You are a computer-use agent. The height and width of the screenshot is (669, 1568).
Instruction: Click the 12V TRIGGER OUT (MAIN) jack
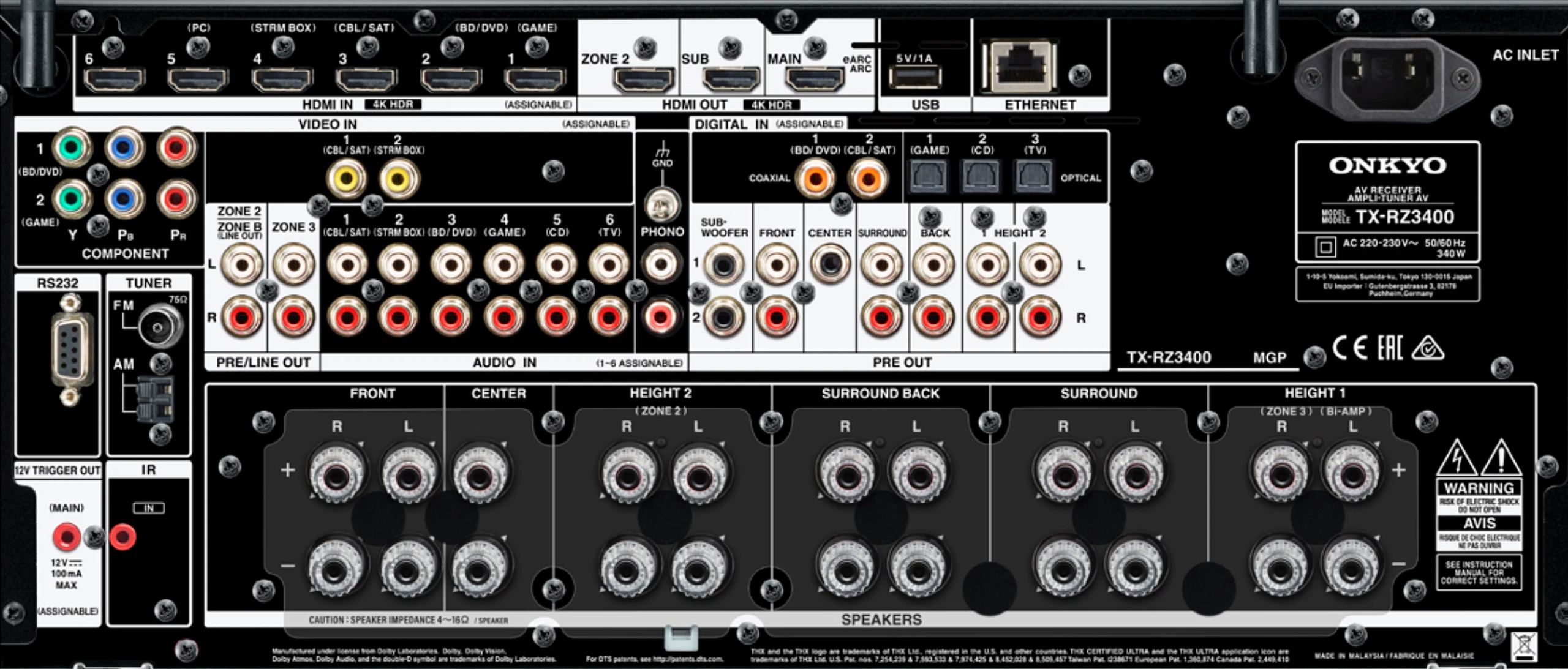point(66,536)
